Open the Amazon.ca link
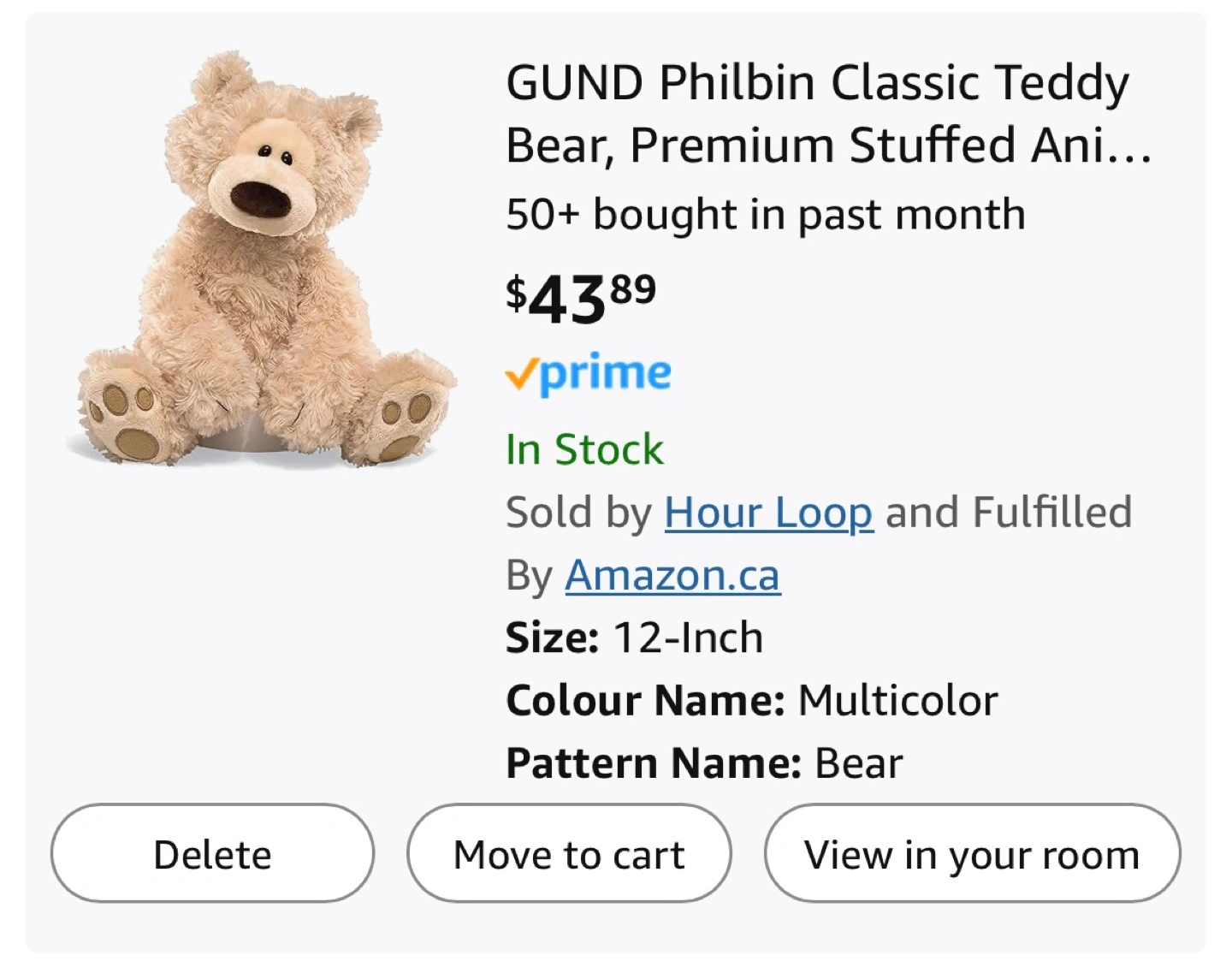The width and height of the screenshot is (1232, 967). point(672,575)
